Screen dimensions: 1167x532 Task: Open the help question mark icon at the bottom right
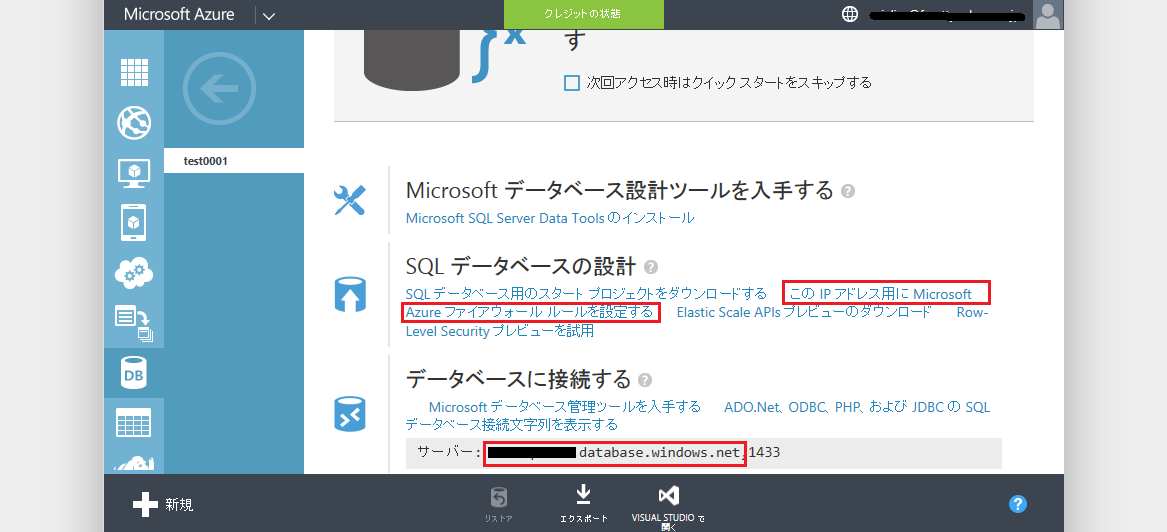pyautogui.click(x=1017, y=504)
